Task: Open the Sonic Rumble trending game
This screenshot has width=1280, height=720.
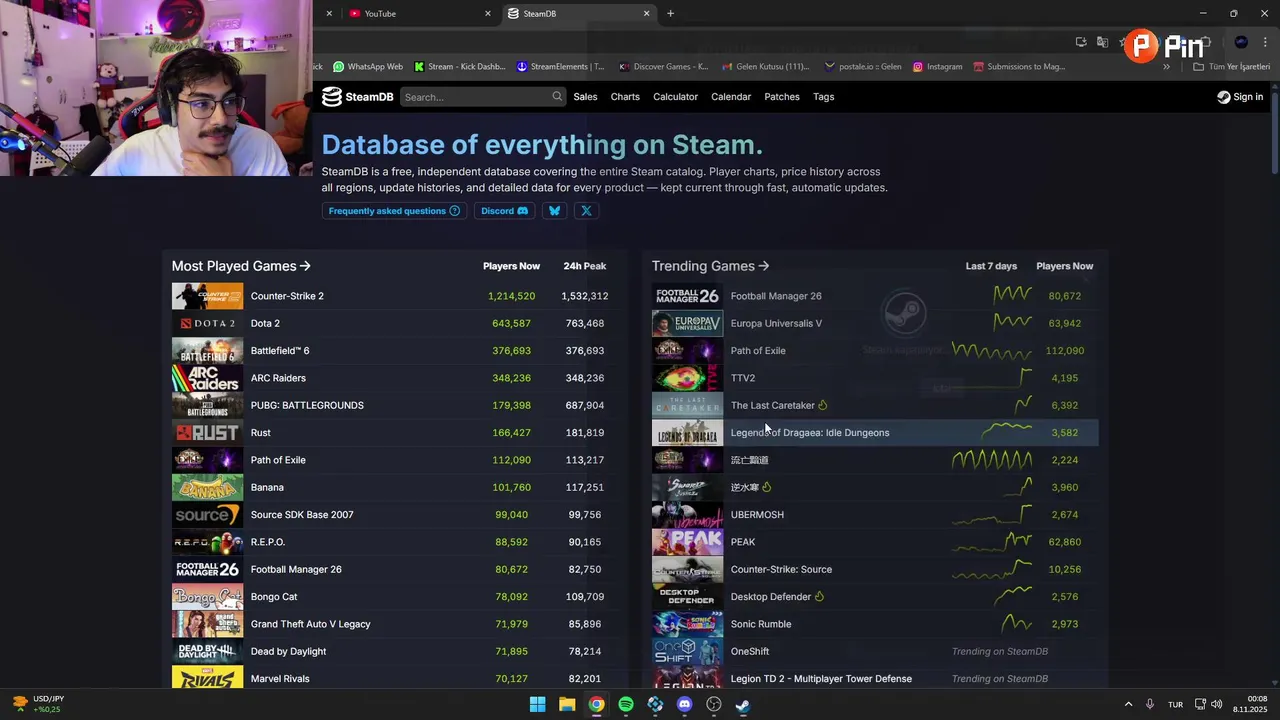Action: click(761, 624)
